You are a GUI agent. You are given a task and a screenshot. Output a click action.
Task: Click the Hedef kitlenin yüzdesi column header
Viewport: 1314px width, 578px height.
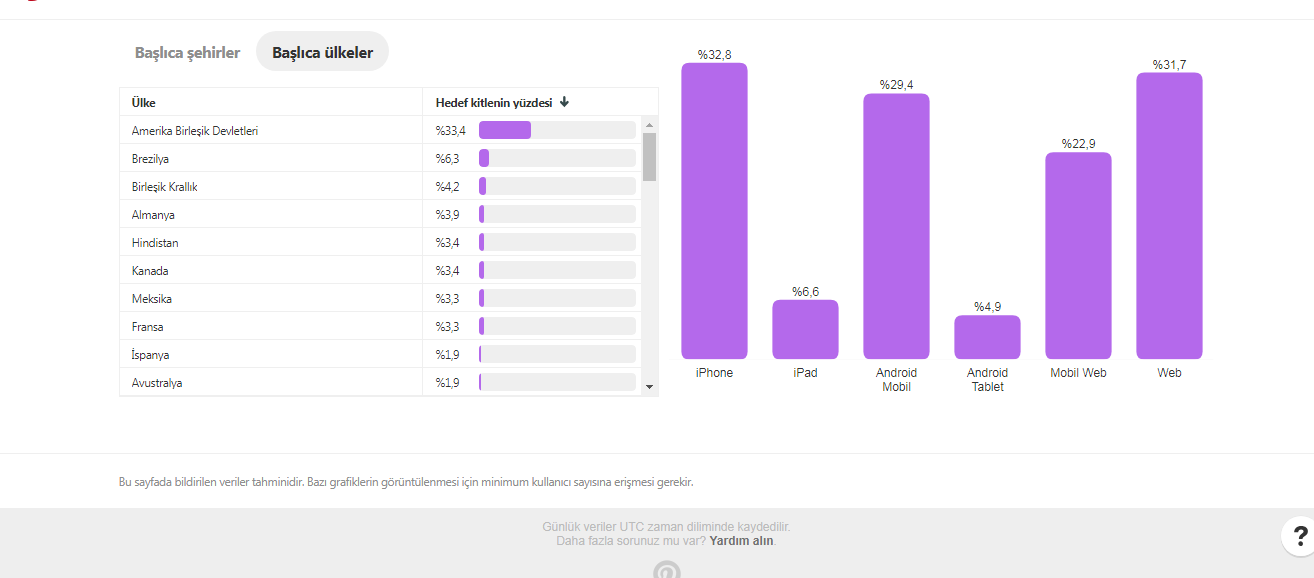[494, 103]
